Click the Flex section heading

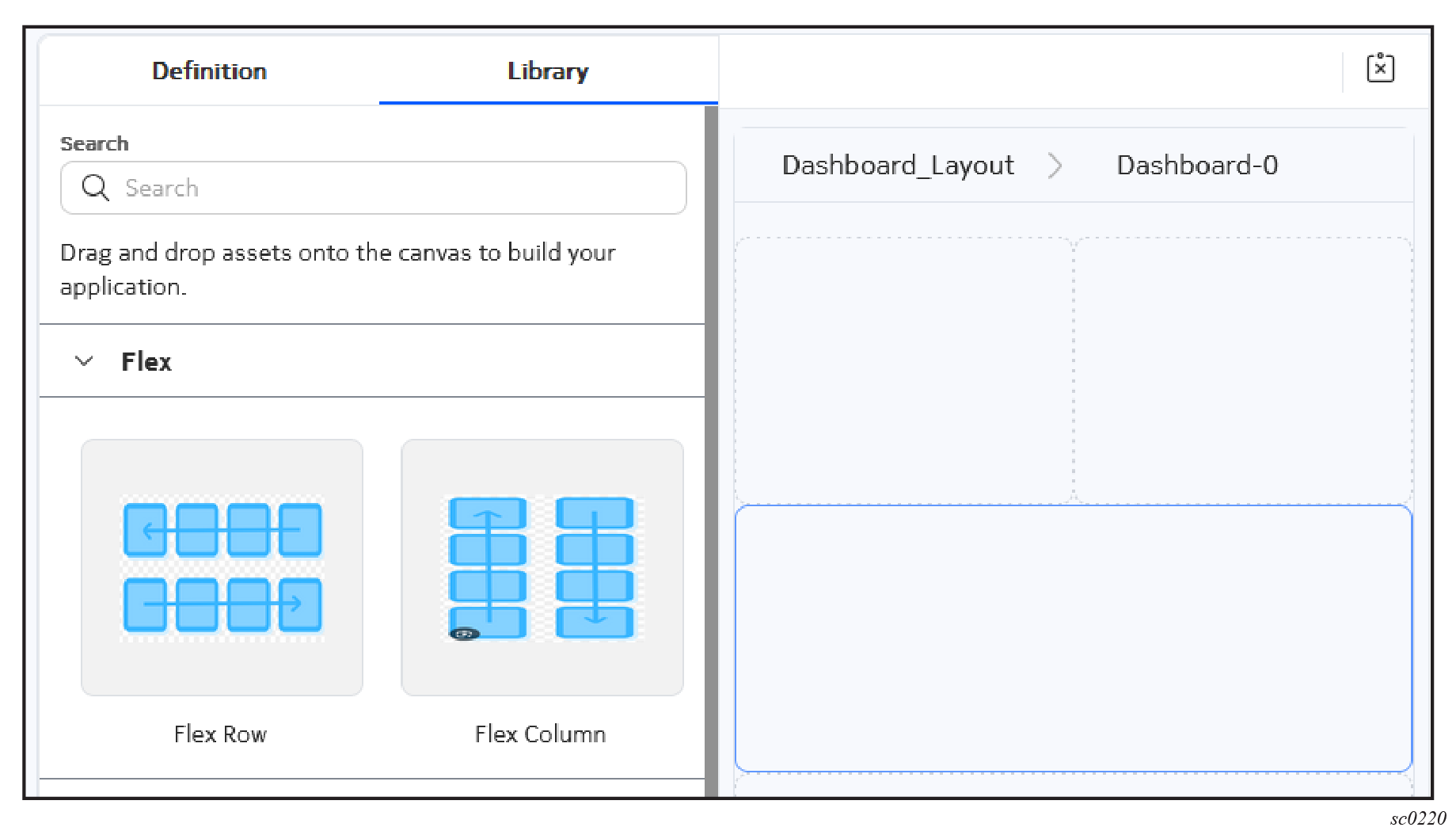coord(146,362)
